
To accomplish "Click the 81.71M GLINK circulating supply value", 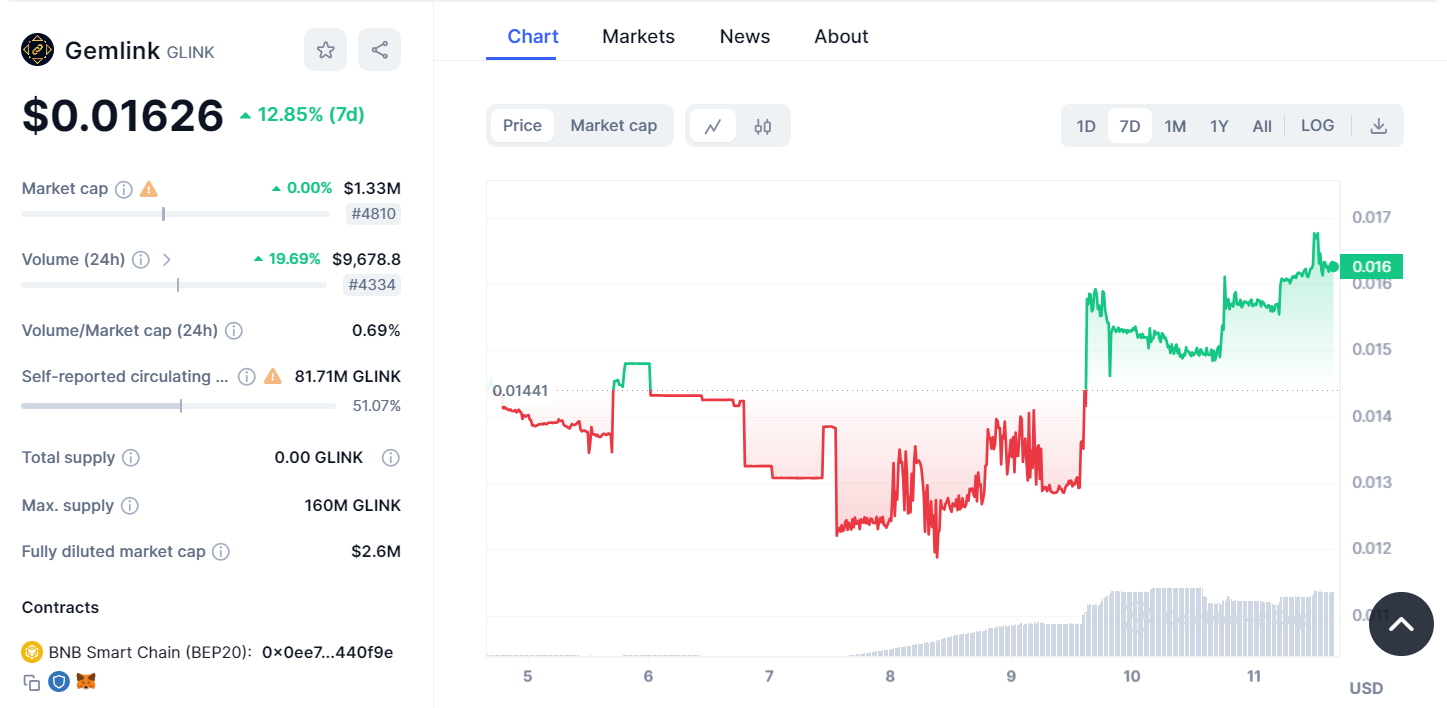I will pos(348,377).
